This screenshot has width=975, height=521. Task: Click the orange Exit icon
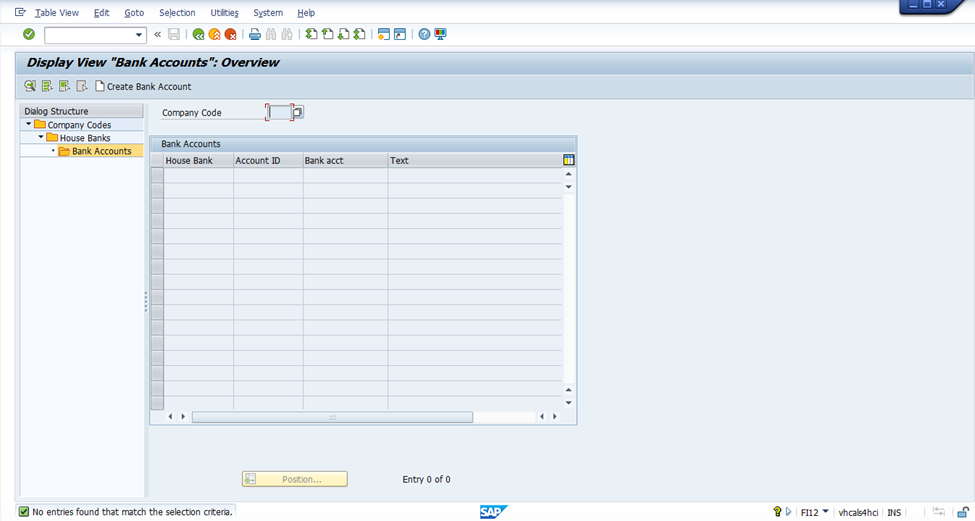(215, 34)
